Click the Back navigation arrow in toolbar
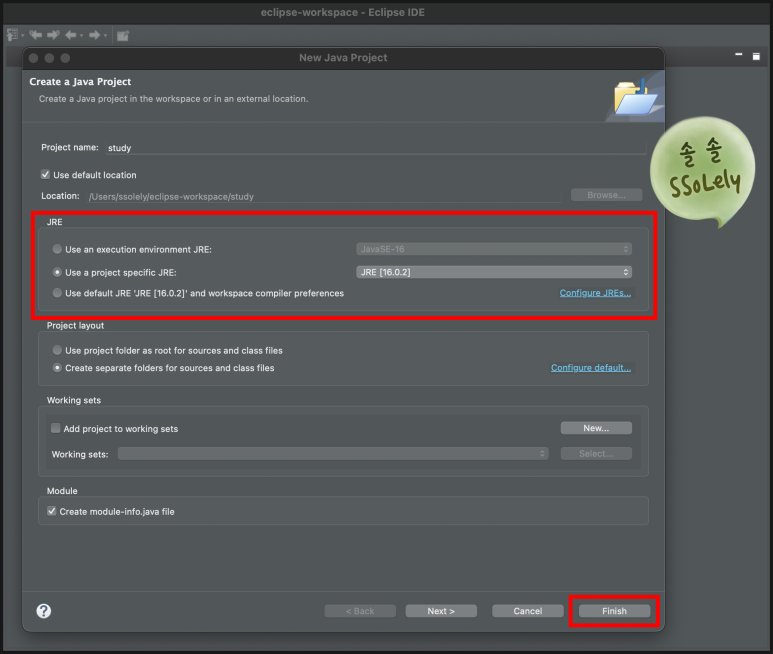The width and height of the screenshot is (773, 654). (70, 35)
